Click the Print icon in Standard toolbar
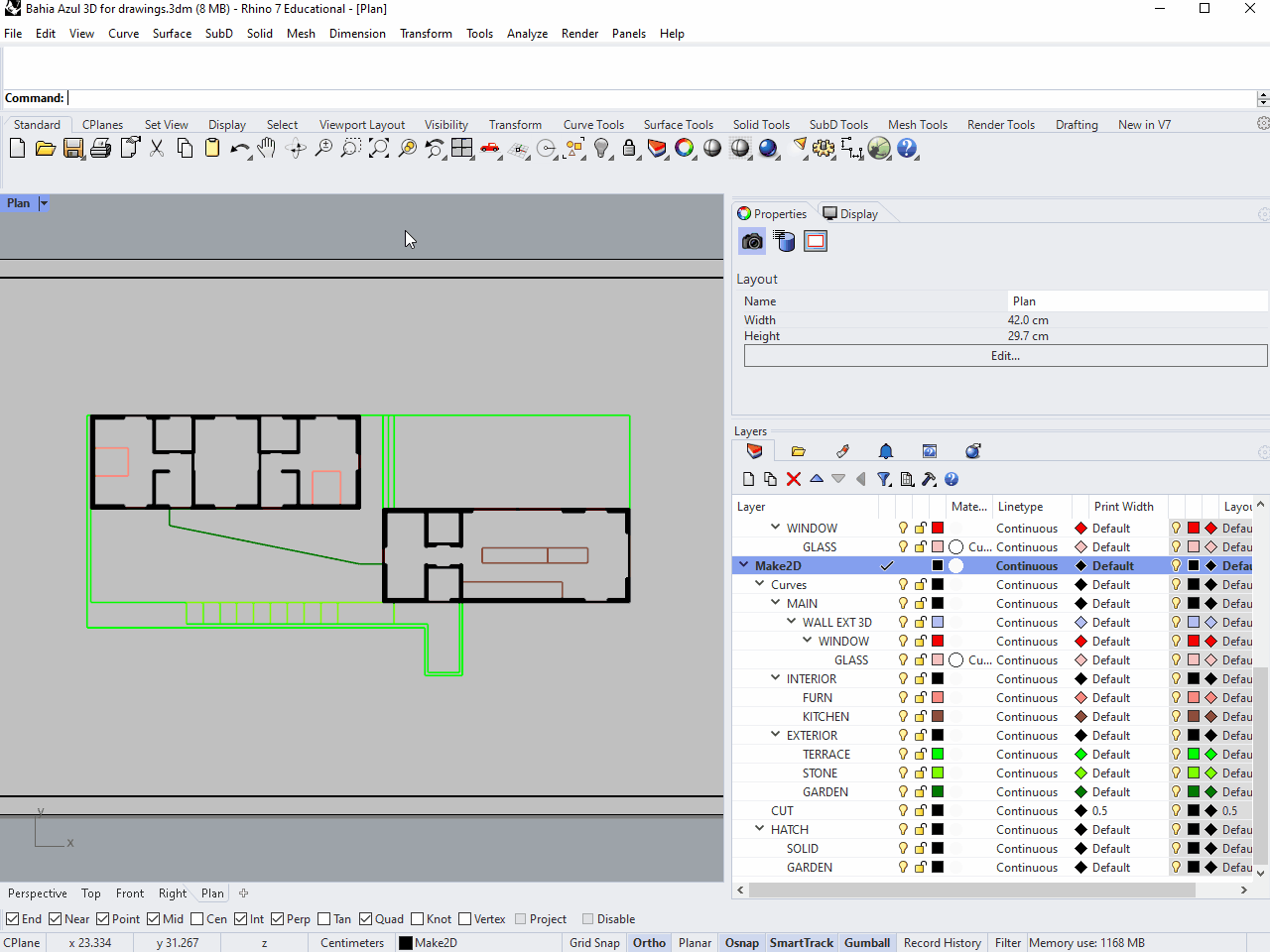1270x952 pixels. pos(100,149)
